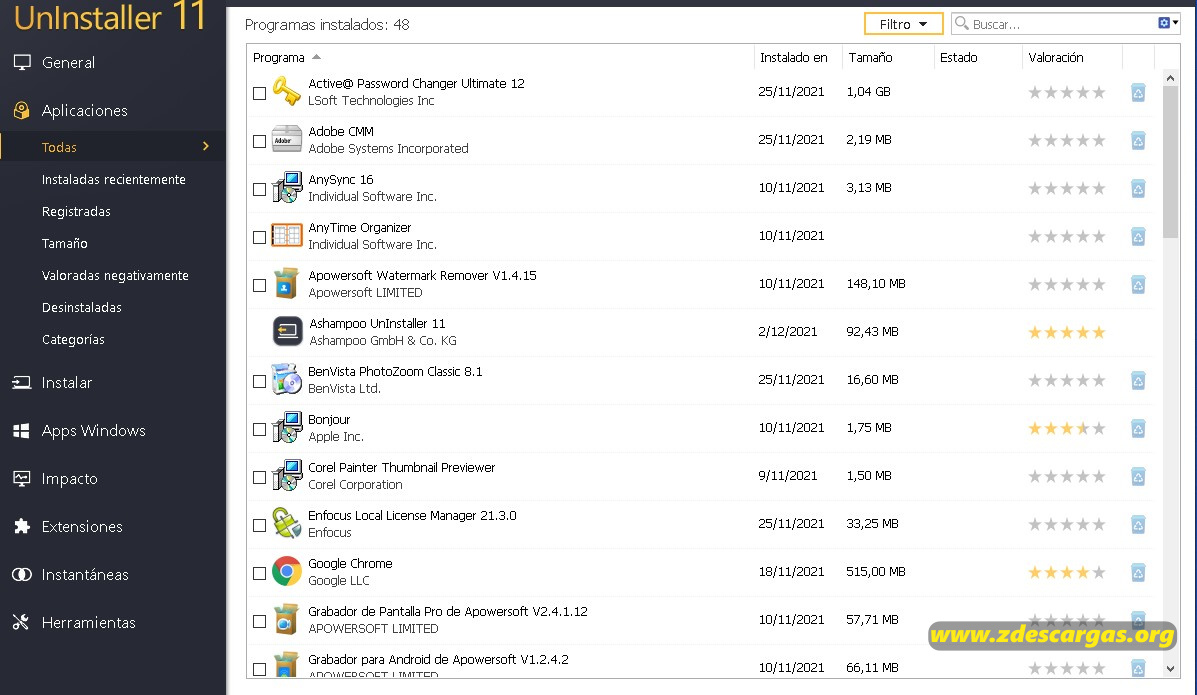The width and height of the screenshot is (1197, 695).
Task: Click uninstall trash icon for AnyTime Organizer
Action: (1137, 237)
